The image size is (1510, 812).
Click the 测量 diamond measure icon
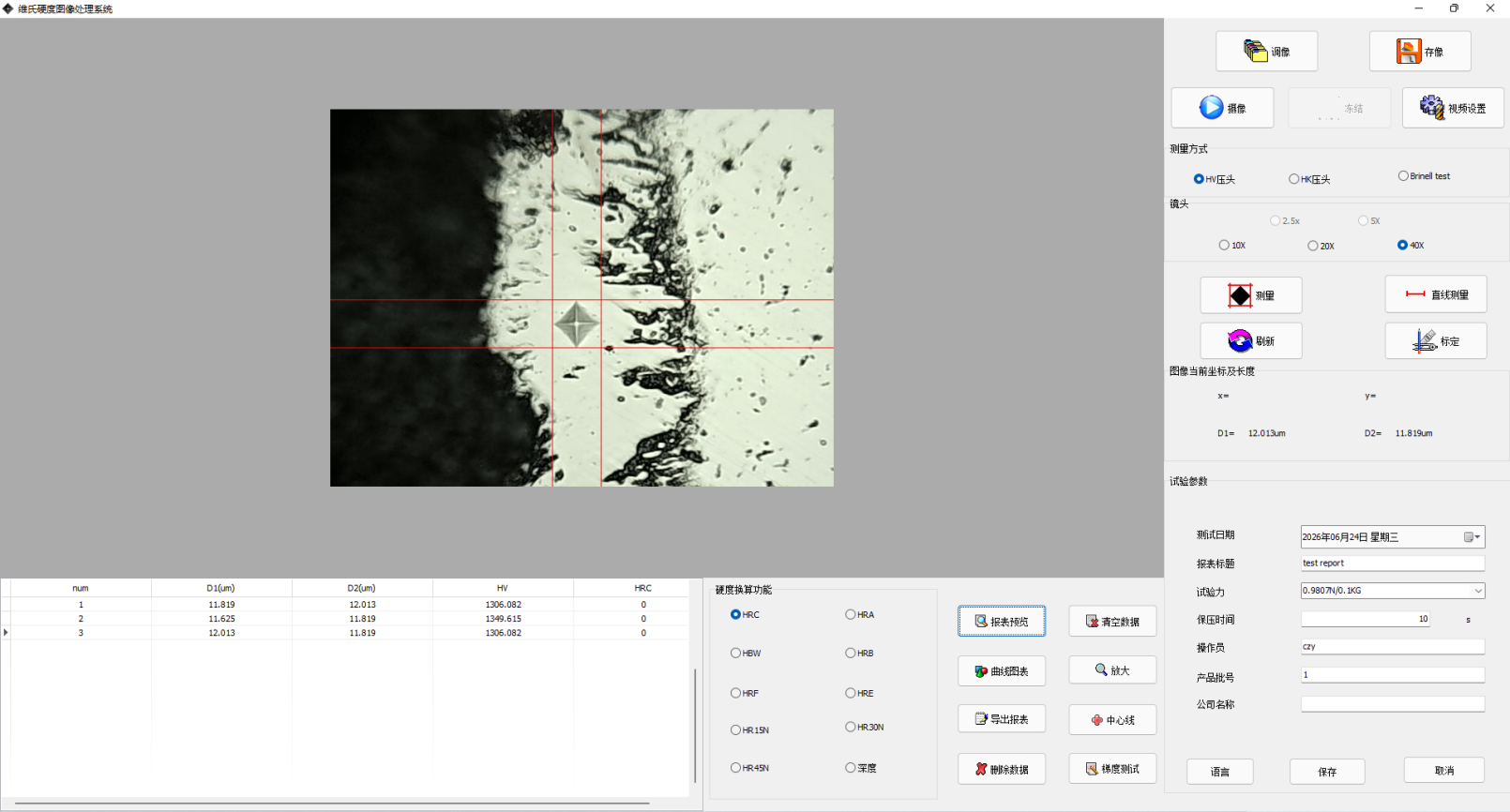(x=1240, y=295)
